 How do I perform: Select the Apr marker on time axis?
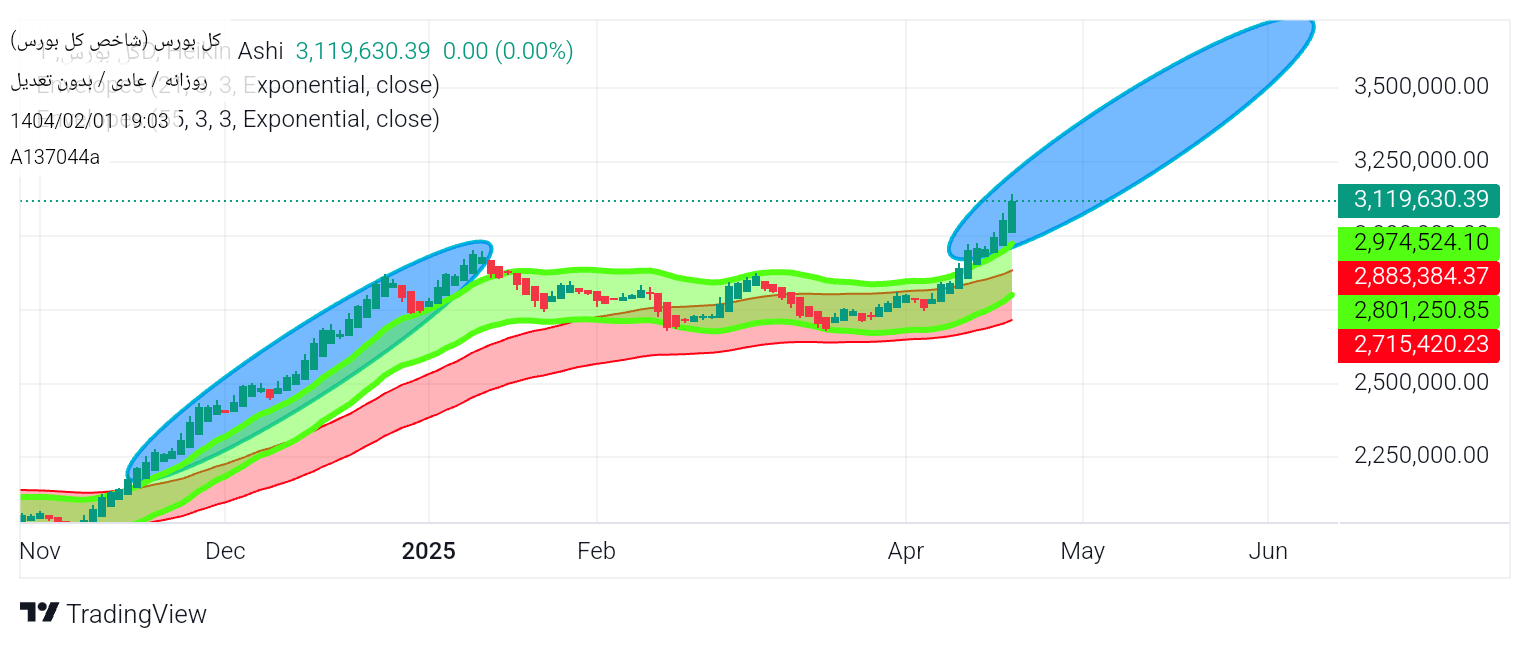(x=906, y=551)
